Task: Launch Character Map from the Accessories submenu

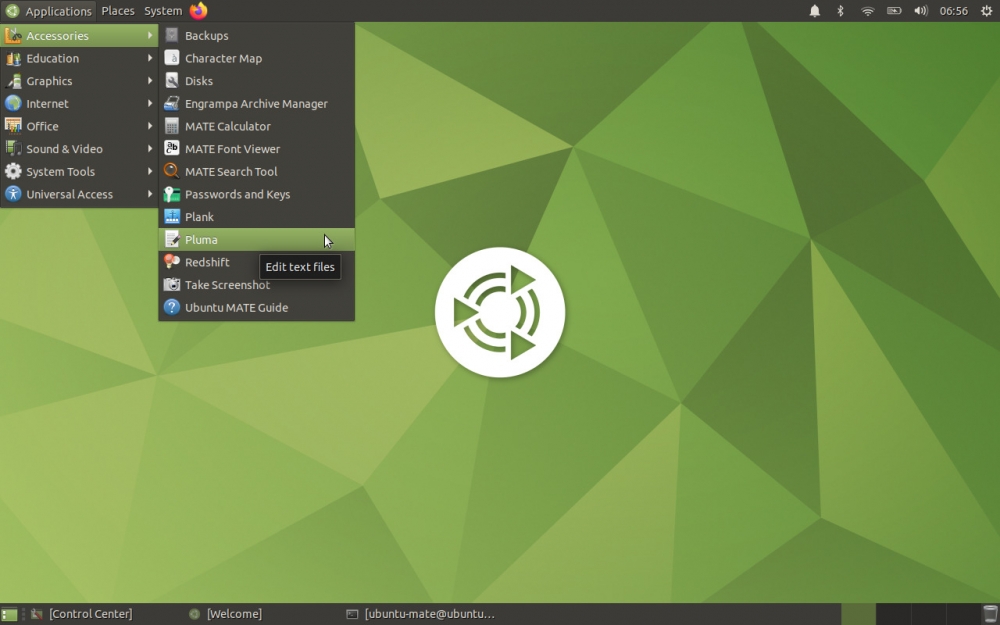Action: click(256, 58)
